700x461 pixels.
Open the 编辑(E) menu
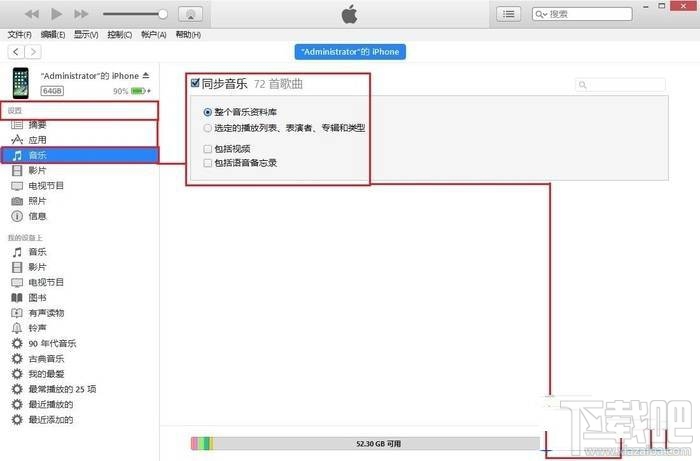53,35
